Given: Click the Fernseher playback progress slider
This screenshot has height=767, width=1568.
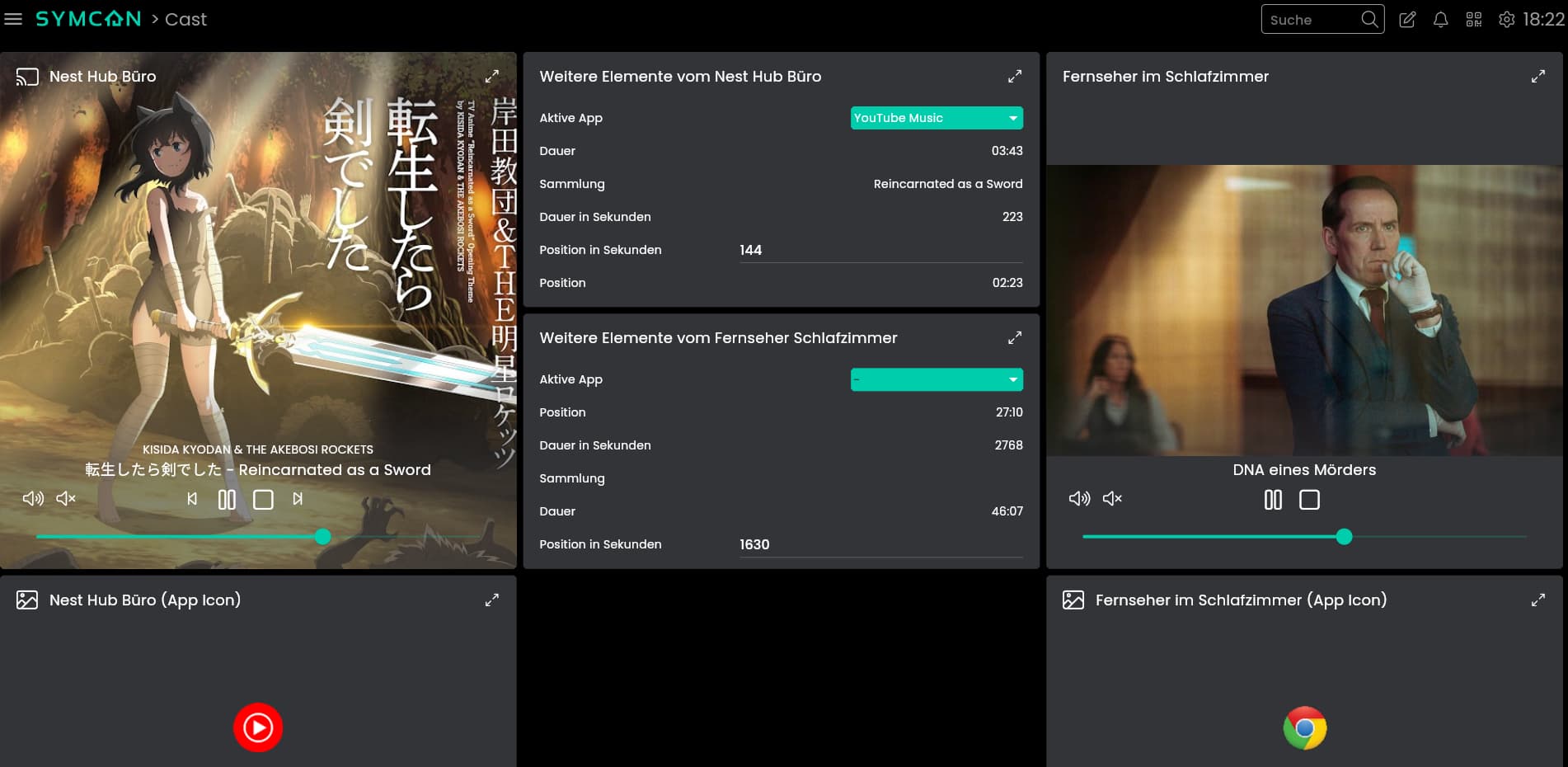Looking at the screenshot, I should 1305,537.
